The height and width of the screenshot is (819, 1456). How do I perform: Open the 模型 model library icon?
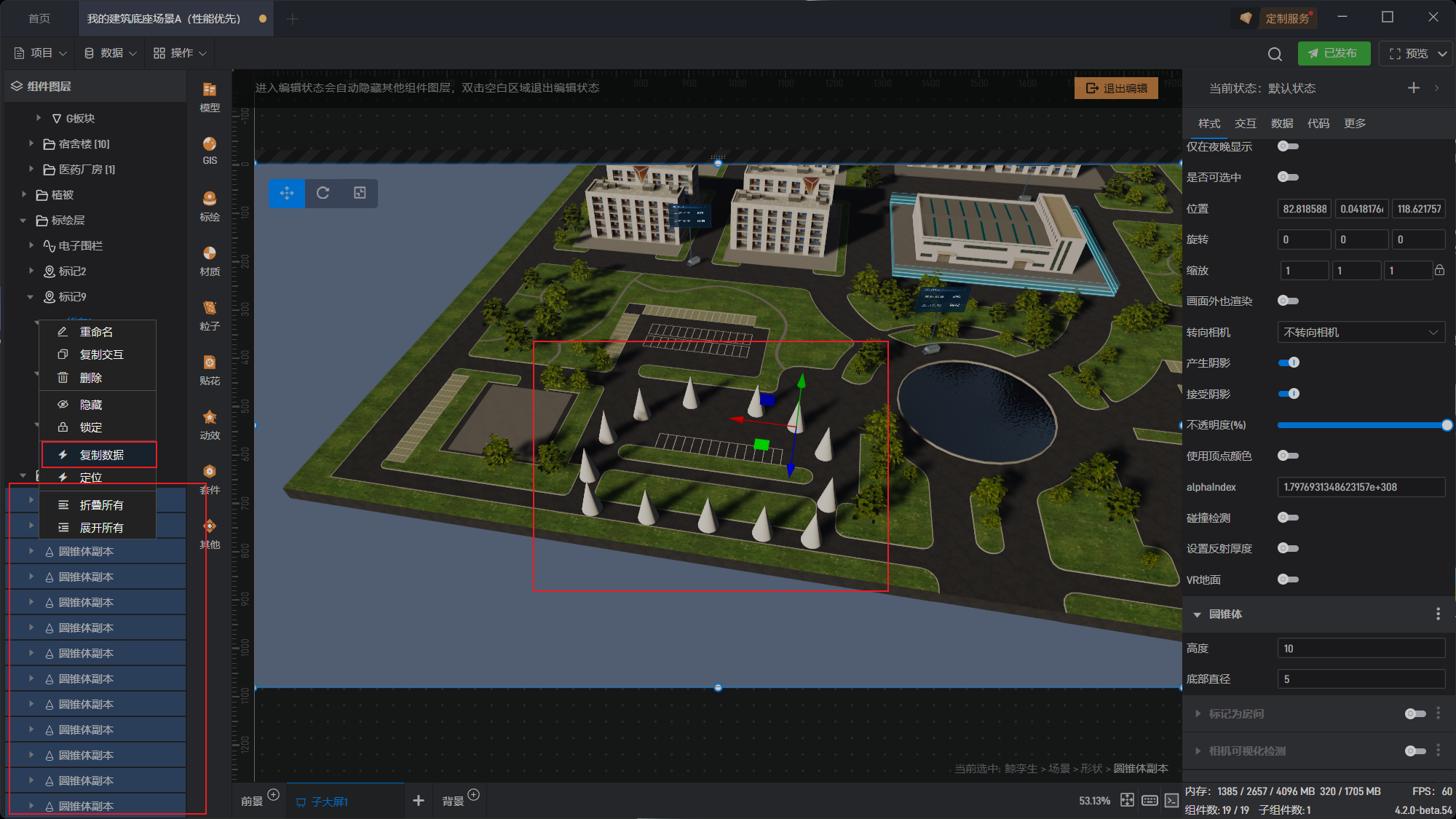pos(210,95)
